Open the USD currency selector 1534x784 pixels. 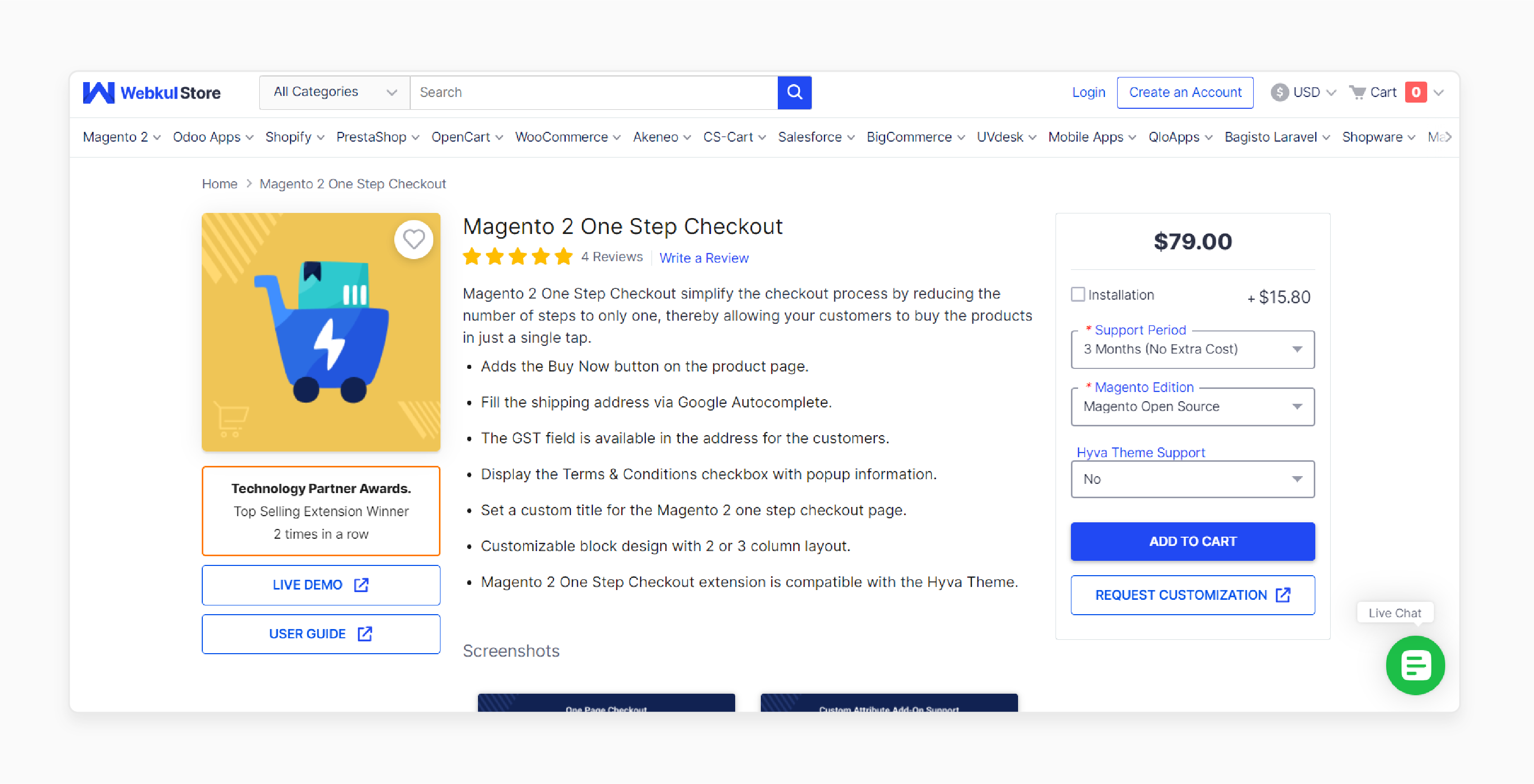[1303, 92]
